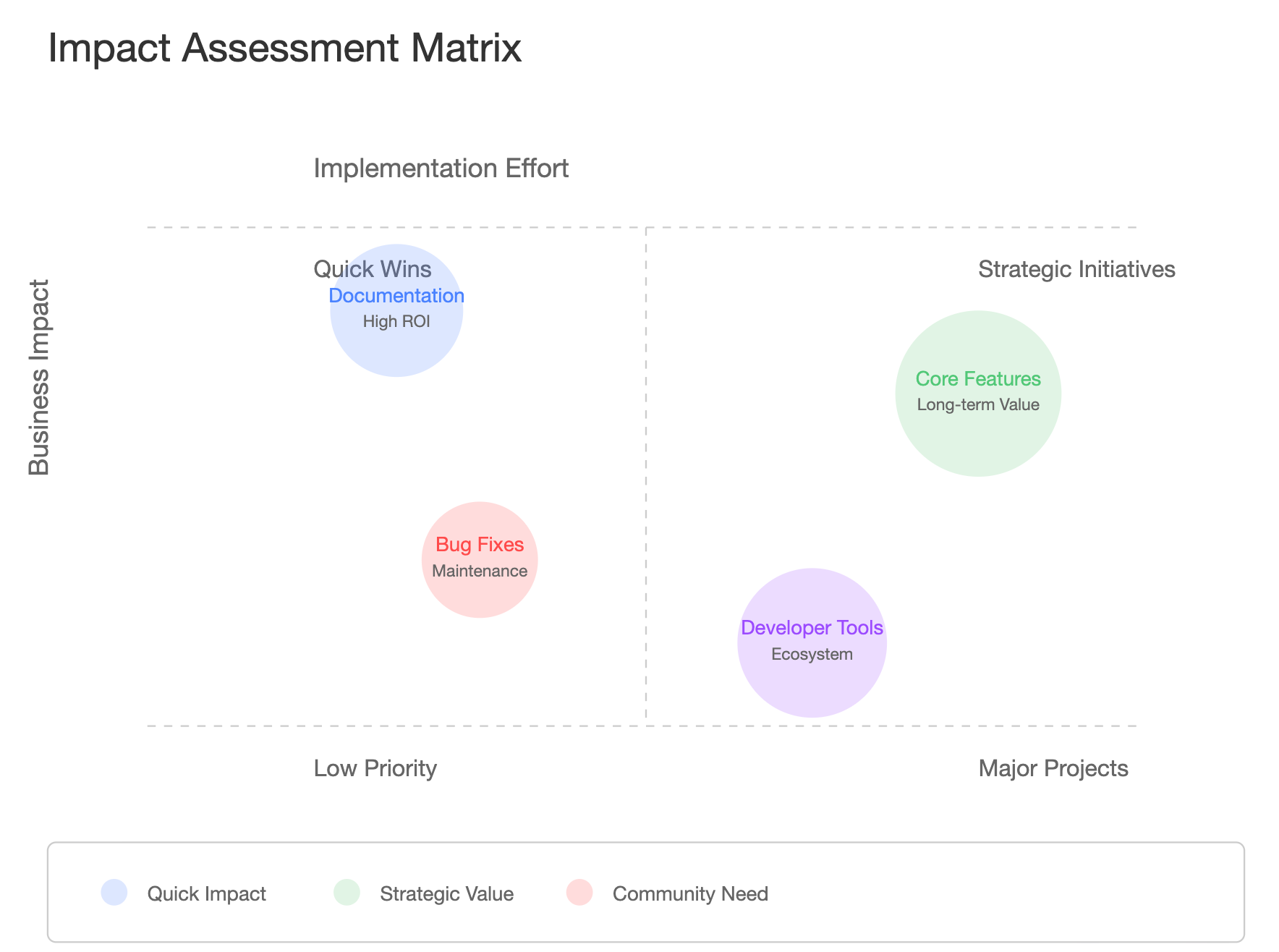This screenshot has height=952, width=1279.
Task: Click the Bug Fixes bubble
Action: 480,559
